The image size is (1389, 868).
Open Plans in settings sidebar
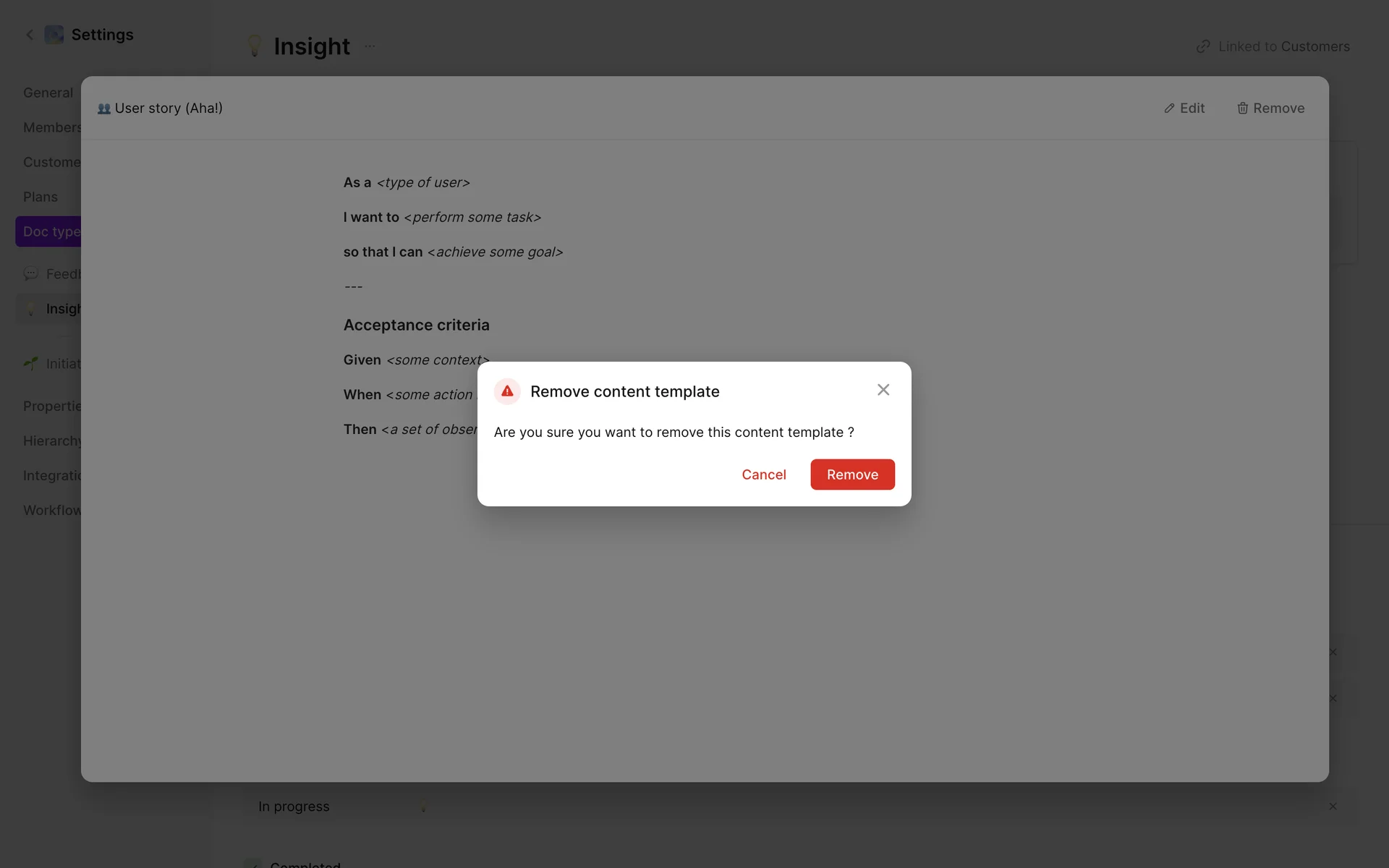pyautogui.click(x=40, y=197)
